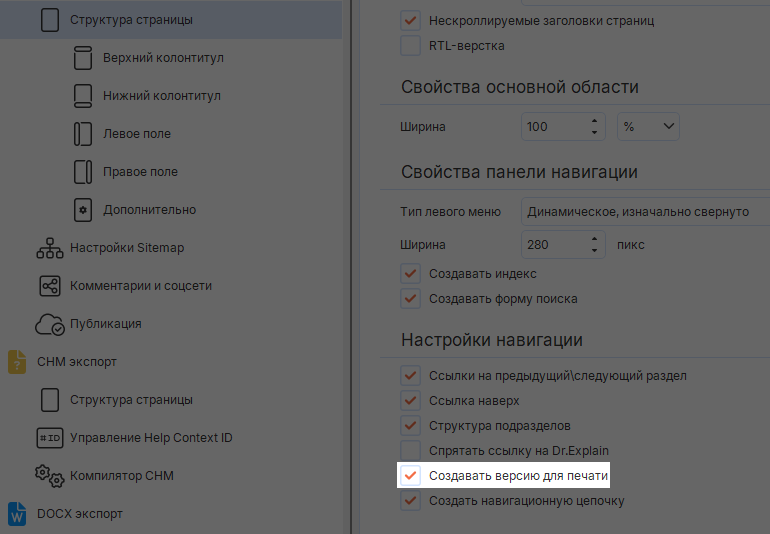This screenshot has width=770, height=534.
Task: Open the width unit % dropdown
Action: pos(648,127)
